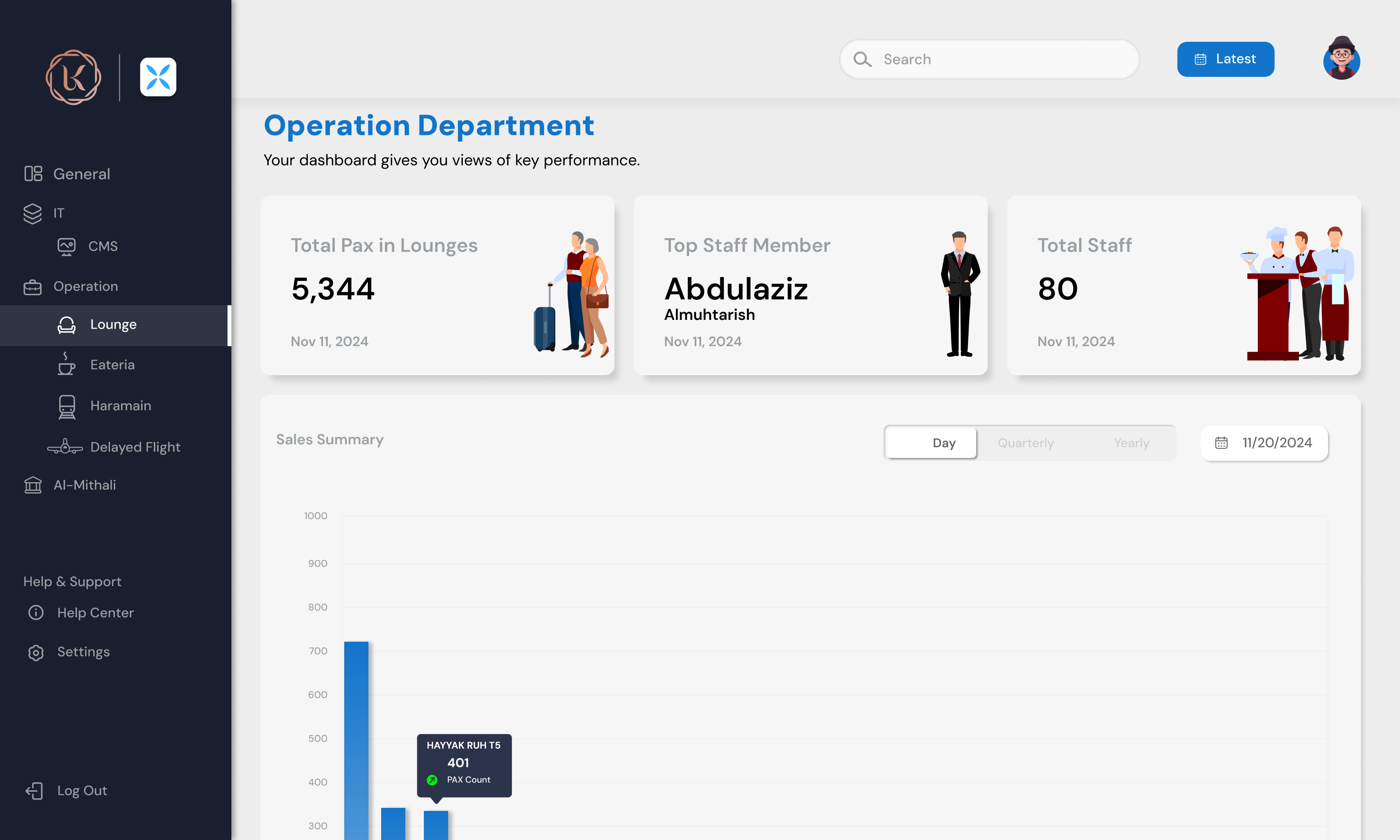This screenshot has width=1400, height=840.
Task: Click the airplane icon for Delayed Flight
Action: [x=65, y=447]
